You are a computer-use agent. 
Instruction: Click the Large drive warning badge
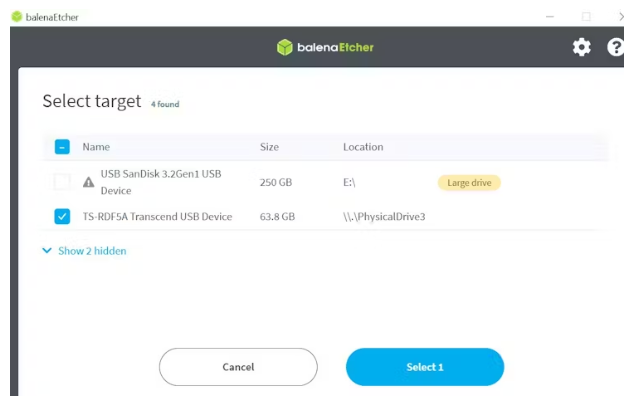(x=468, y=182)
